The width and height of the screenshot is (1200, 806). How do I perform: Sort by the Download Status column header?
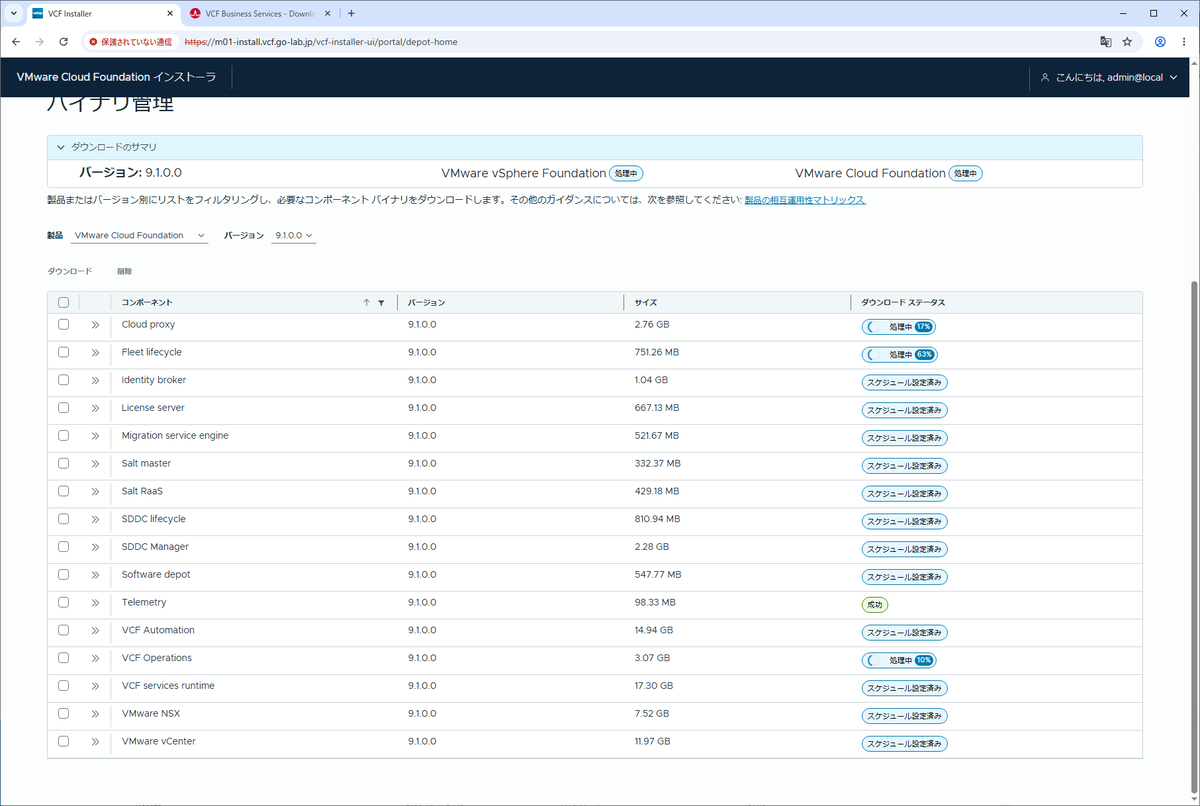[903, 302]
